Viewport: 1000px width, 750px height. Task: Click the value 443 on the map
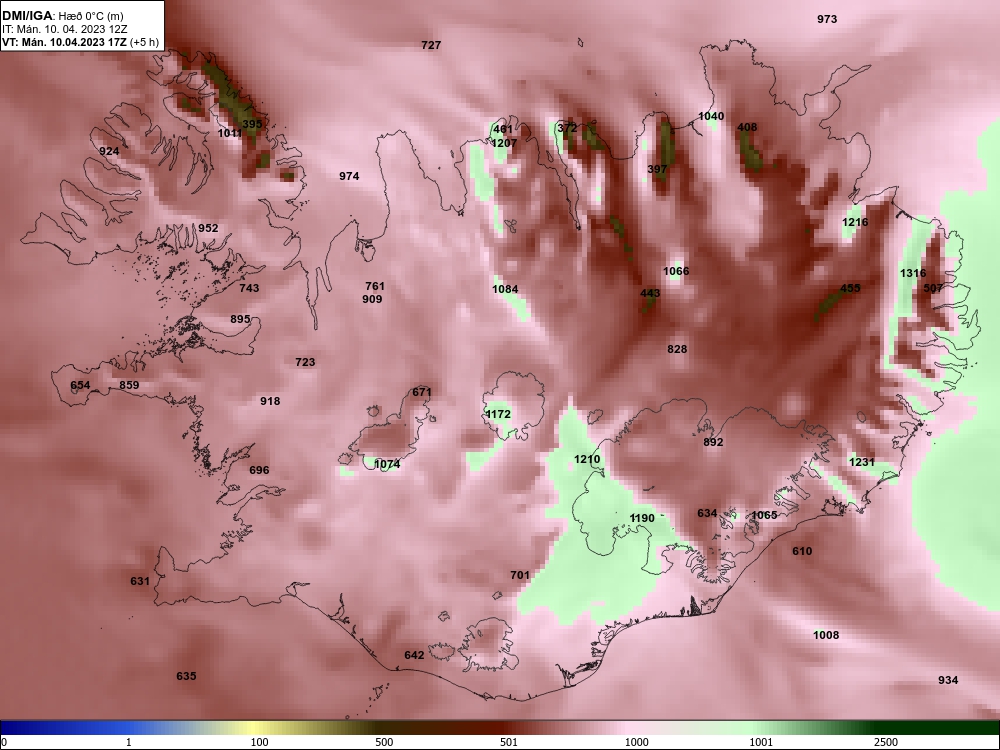[x=650, y=293]
